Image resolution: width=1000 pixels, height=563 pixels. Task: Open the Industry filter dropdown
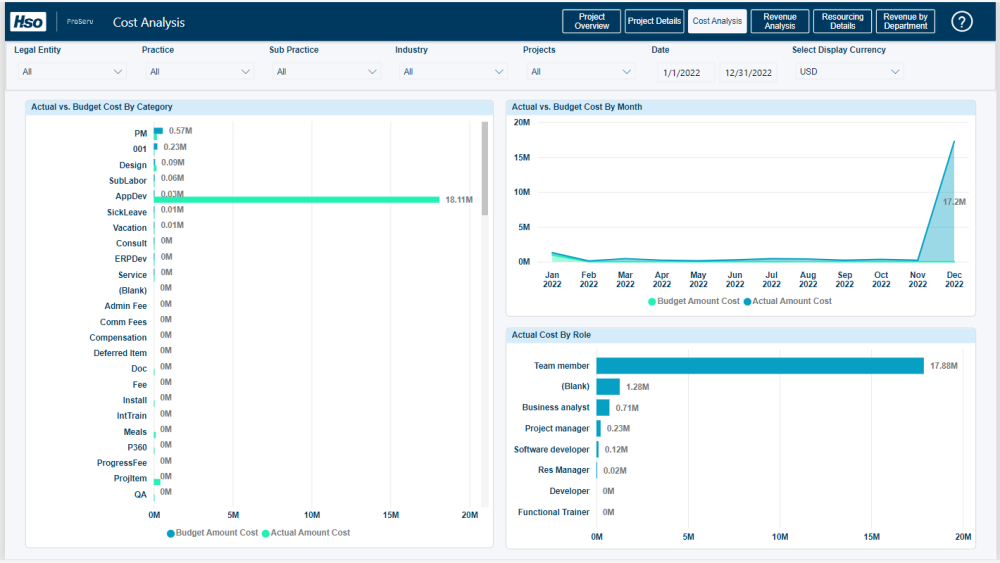click(454, 72)
